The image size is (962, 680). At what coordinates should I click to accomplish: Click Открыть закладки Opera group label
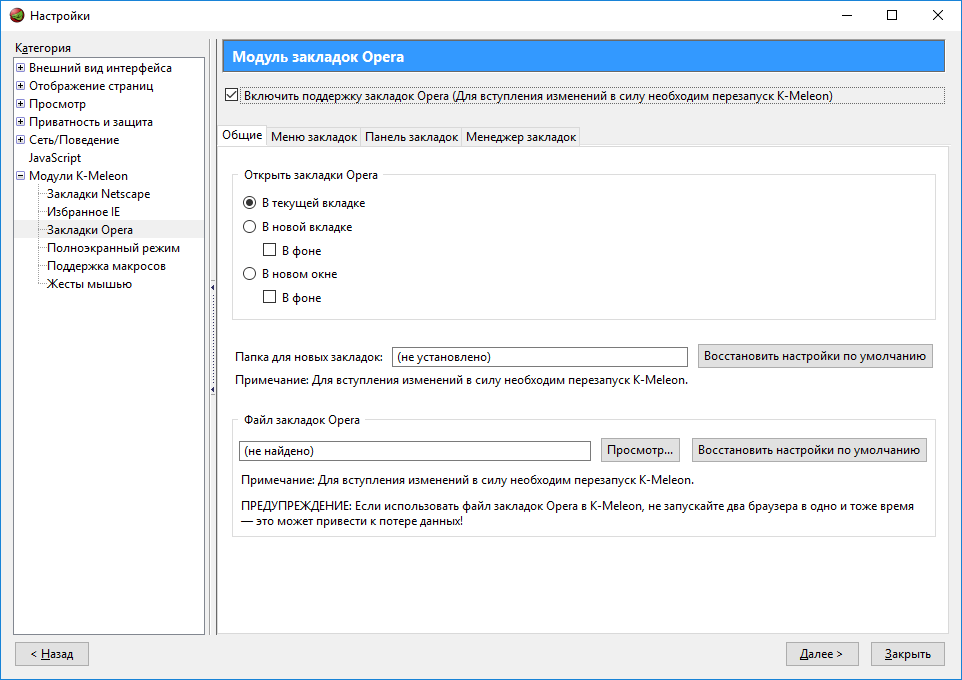[x=310, y=175]
